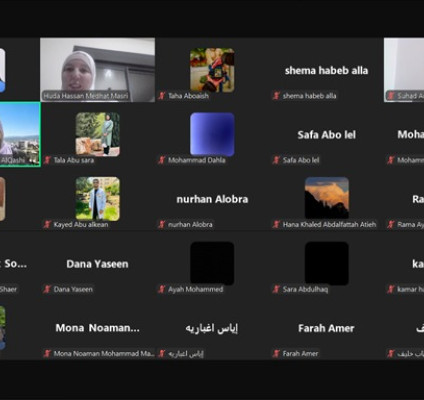Screen dimensions: 424x400
Task: Click the muted mic icon beside Sara Abdulhaq
Action: pyautogui.click(x=276, y=289)
